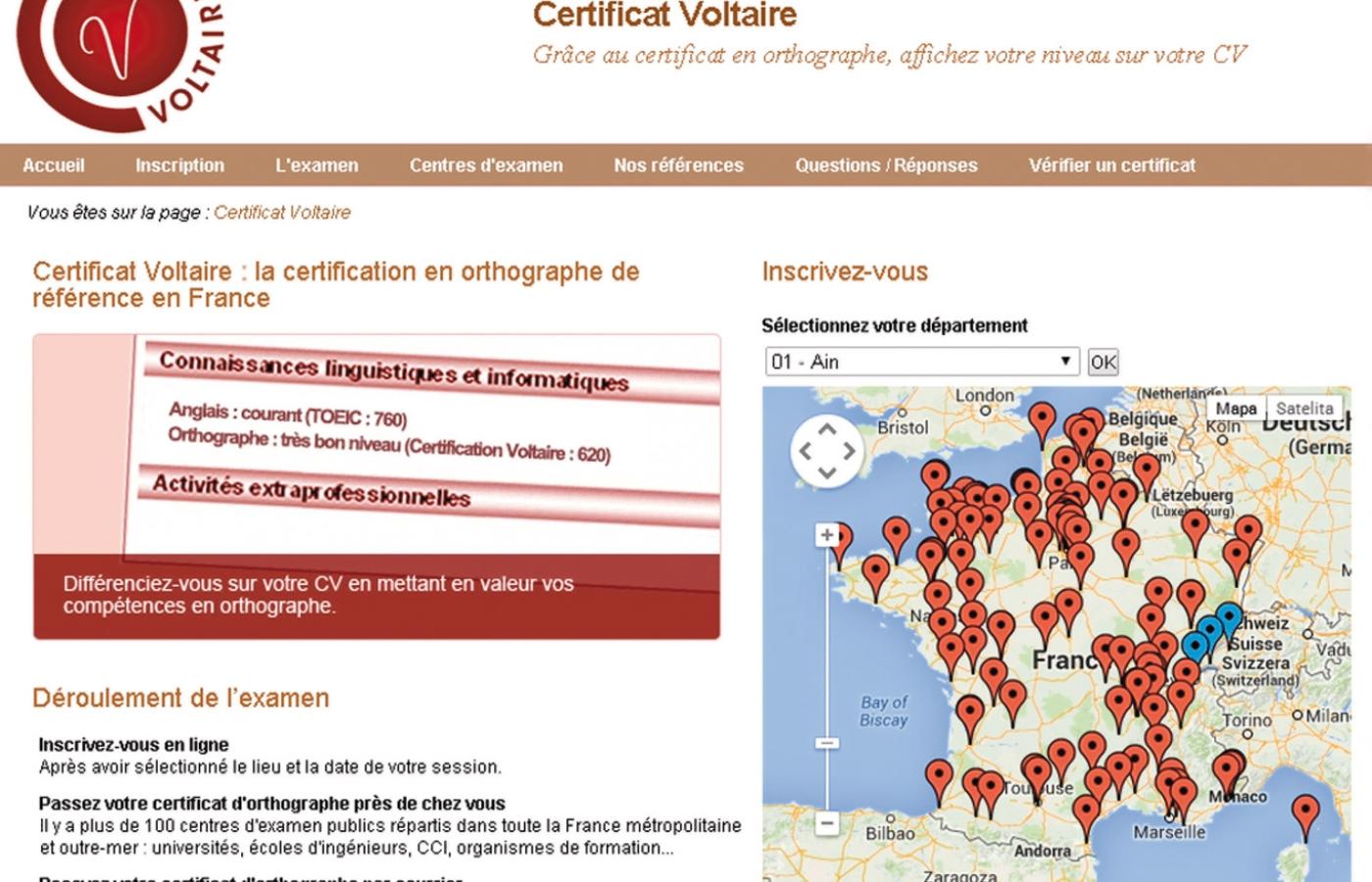
Task: Zoom in with the map plus button
Action: (827, 535)
